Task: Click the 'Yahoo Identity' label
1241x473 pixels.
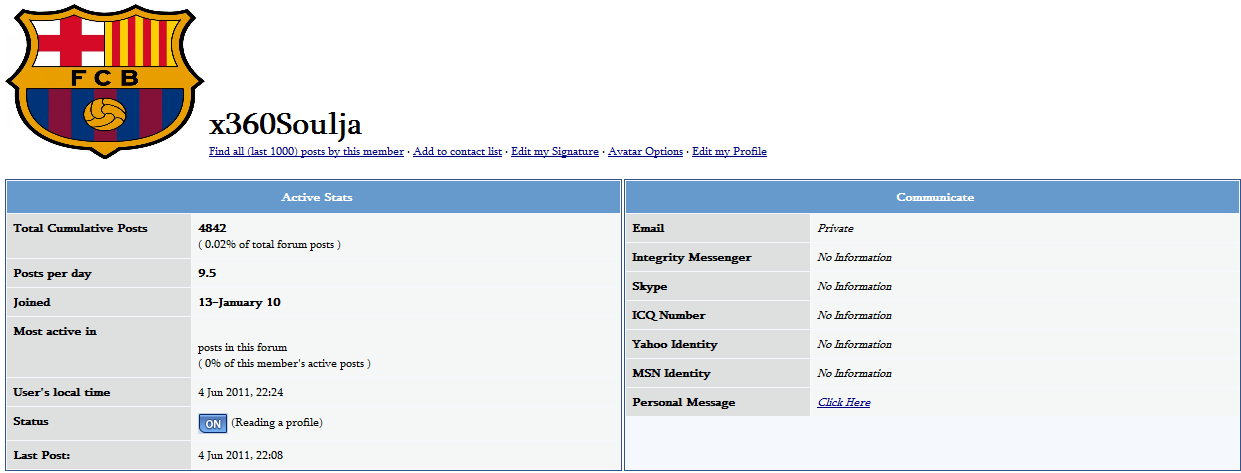Action: (675, 344)
